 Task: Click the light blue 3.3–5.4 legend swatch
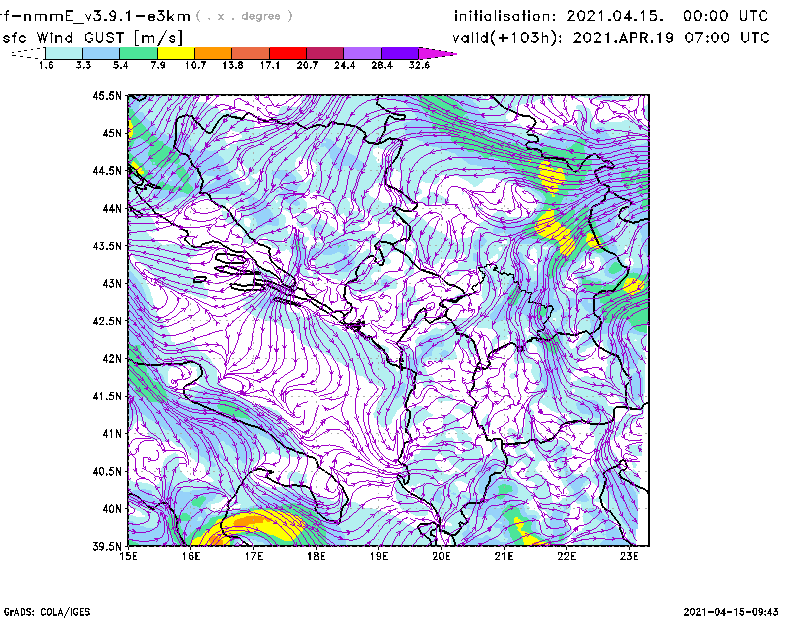click(101, 53)
